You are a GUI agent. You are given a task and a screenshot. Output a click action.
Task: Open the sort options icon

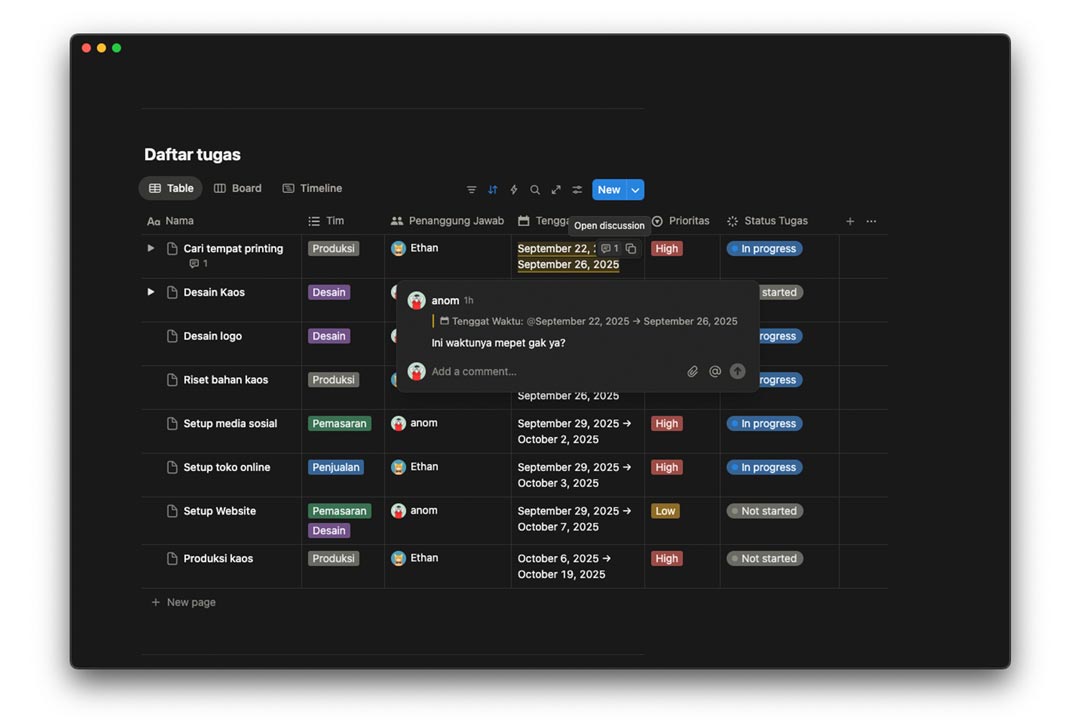click(x=493, y=190)
